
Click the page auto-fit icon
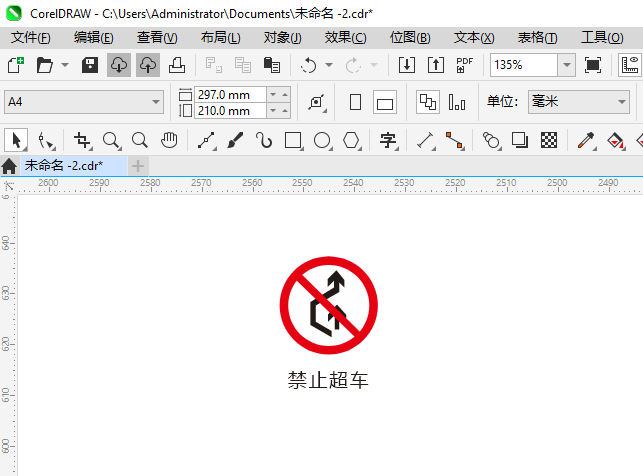pos(317,102)
